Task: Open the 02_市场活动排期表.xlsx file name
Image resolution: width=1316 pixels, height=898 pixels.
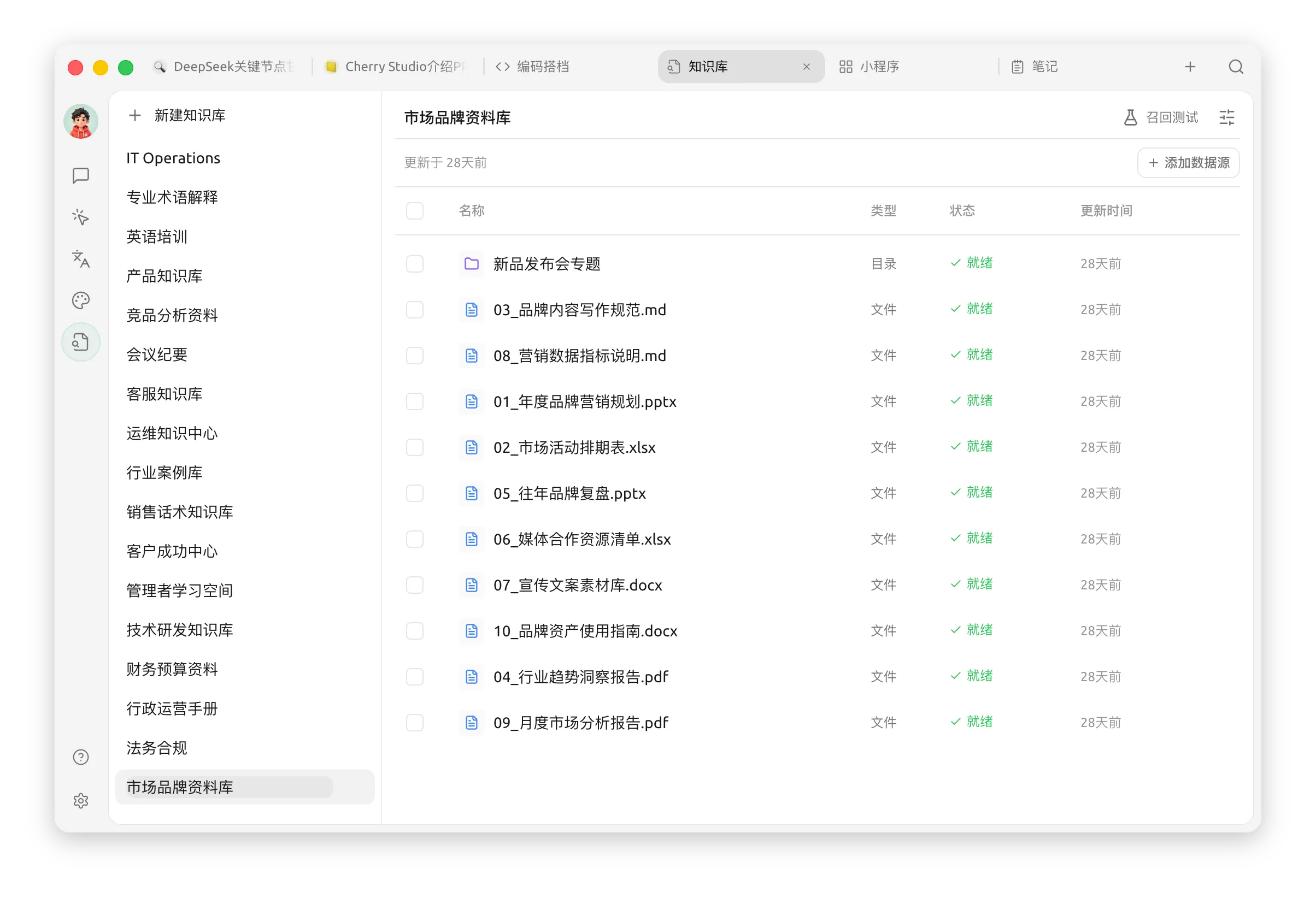Action: click(x=574, y=447)
